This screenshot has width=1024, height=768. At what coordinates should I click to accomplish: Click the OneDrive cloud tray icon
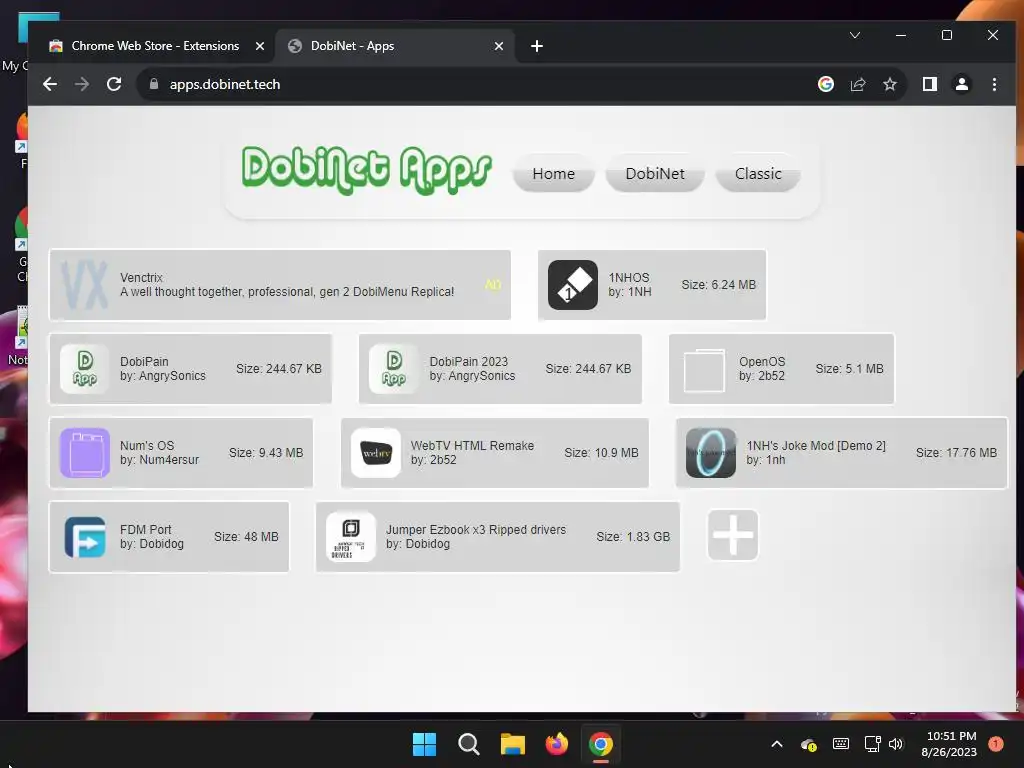click(808, 744)
